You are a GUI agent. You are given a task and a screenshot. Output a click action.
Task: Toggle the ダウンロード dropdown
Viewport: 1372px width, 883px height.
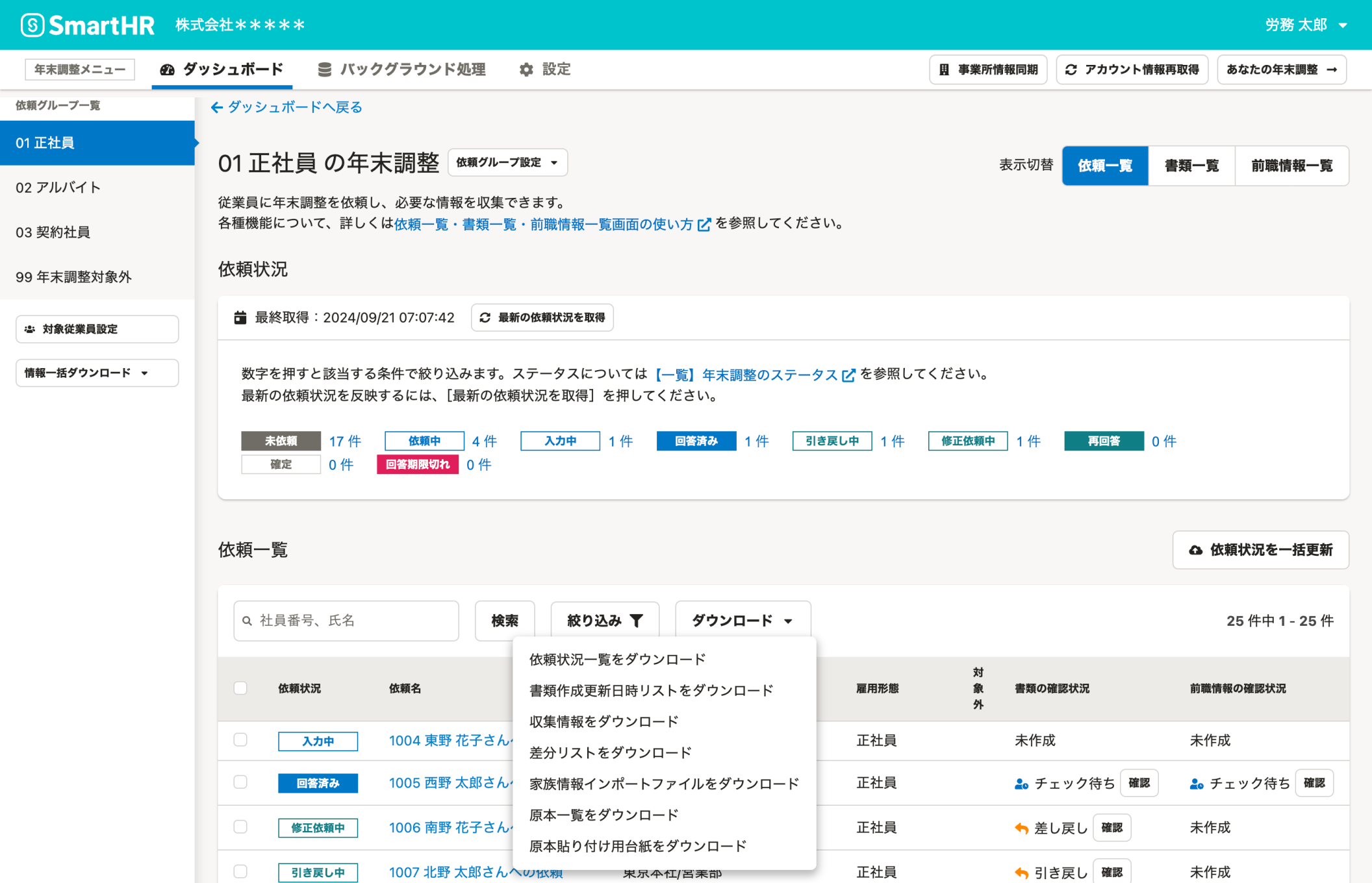[x=743, y=621]
